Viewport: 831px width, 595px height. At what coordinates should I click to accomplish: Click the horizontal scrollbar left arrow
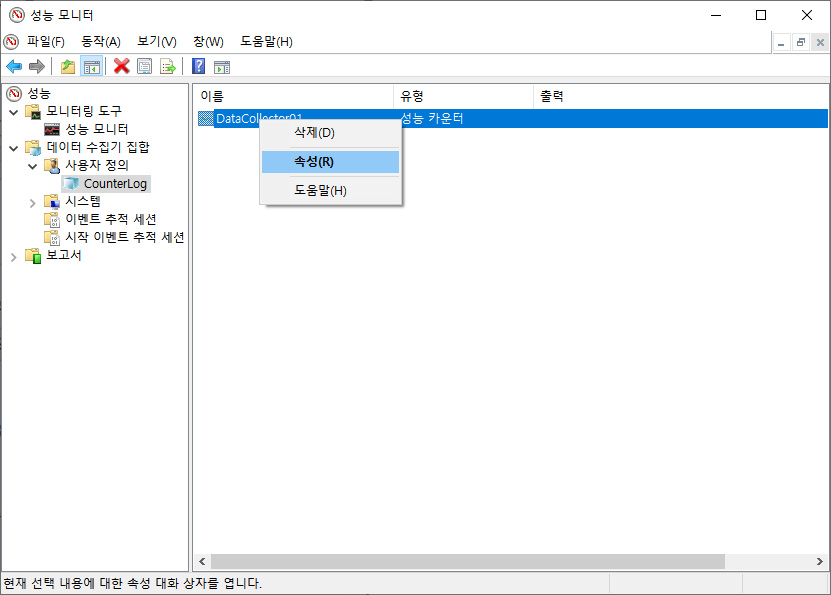[202, 561]
